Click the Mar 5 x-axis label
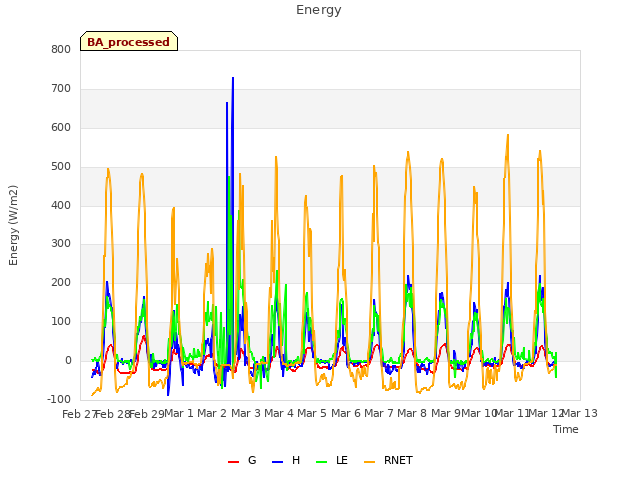 pos(312,413)
